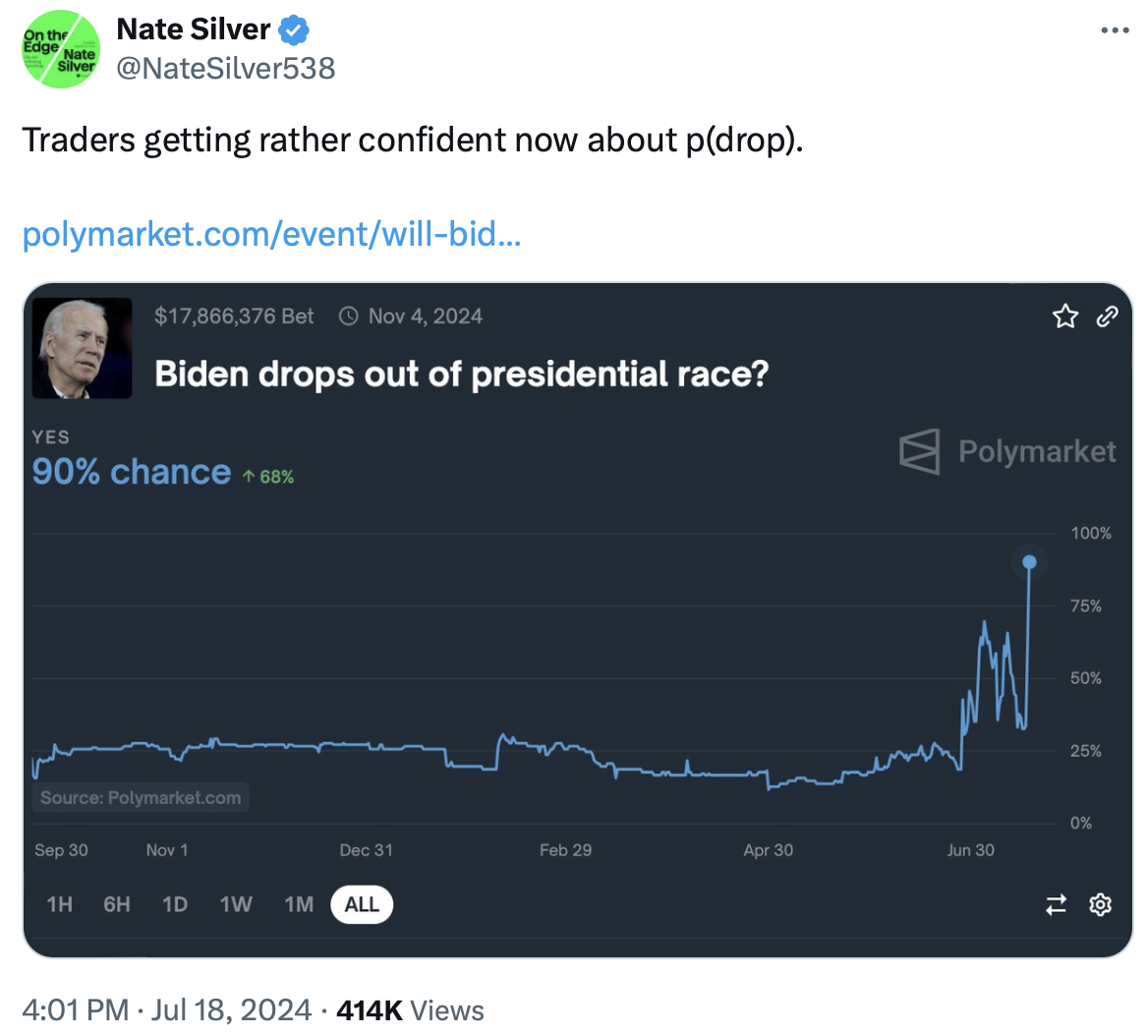Click the Nate Silver display name
1148x1036 pixels.
point(193,30)
